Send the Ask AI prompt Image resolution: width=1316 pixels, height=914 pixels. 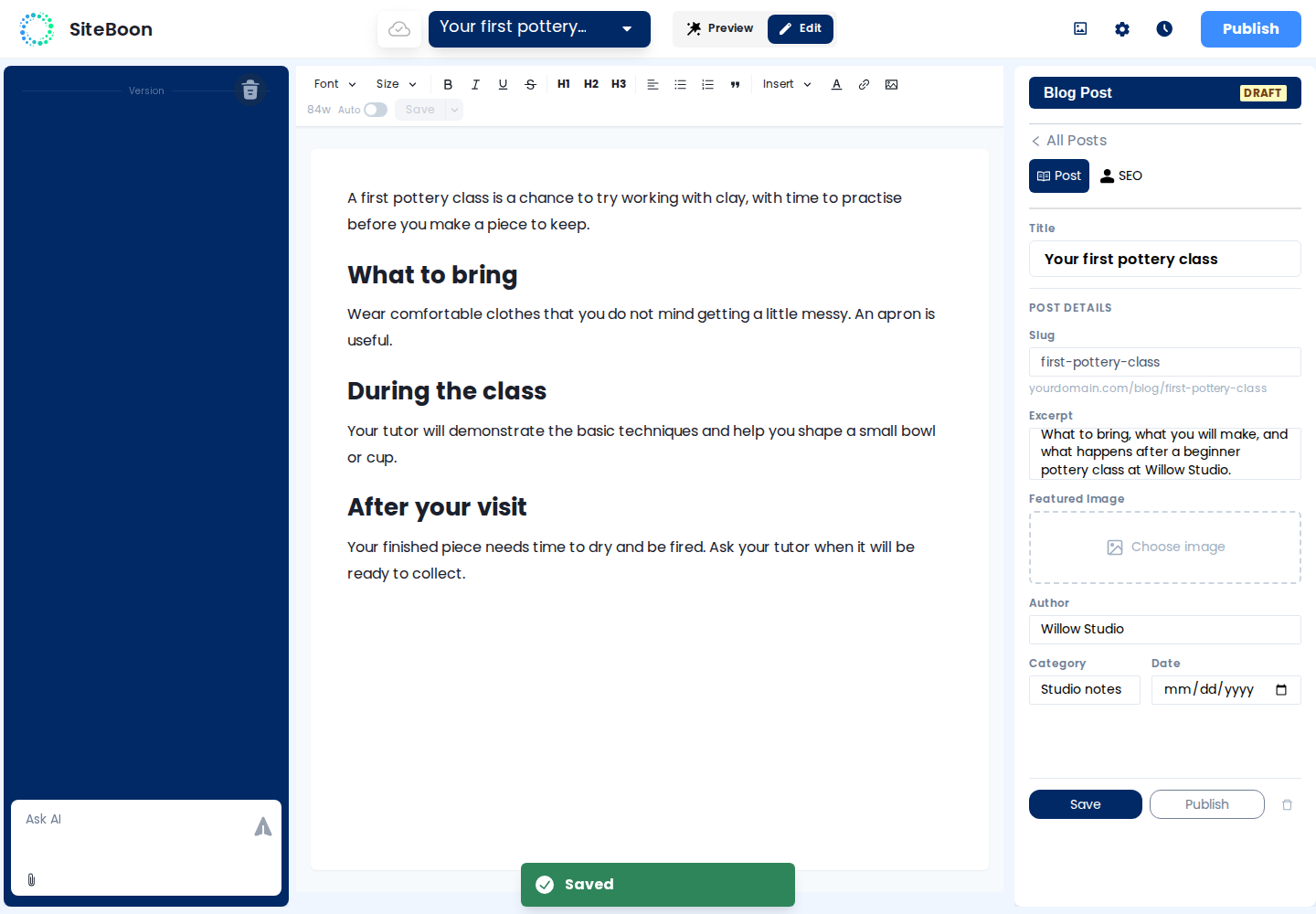(x=263, y=827)
